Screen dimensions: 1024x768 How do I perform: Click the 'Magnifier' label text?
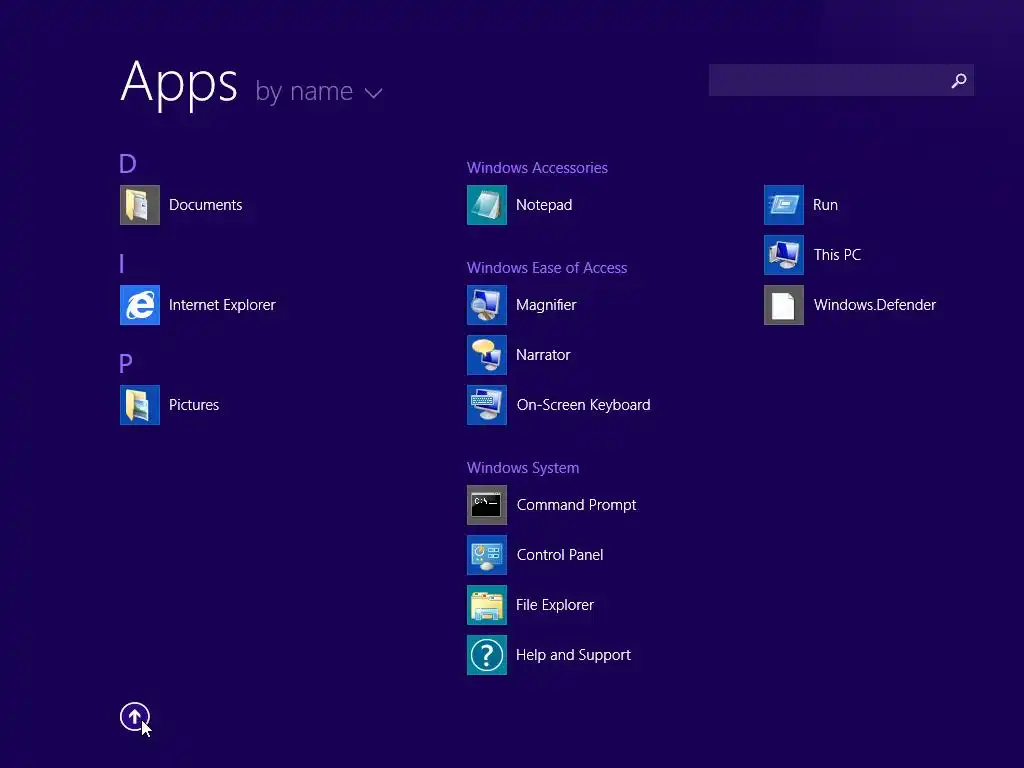[546, 305]
